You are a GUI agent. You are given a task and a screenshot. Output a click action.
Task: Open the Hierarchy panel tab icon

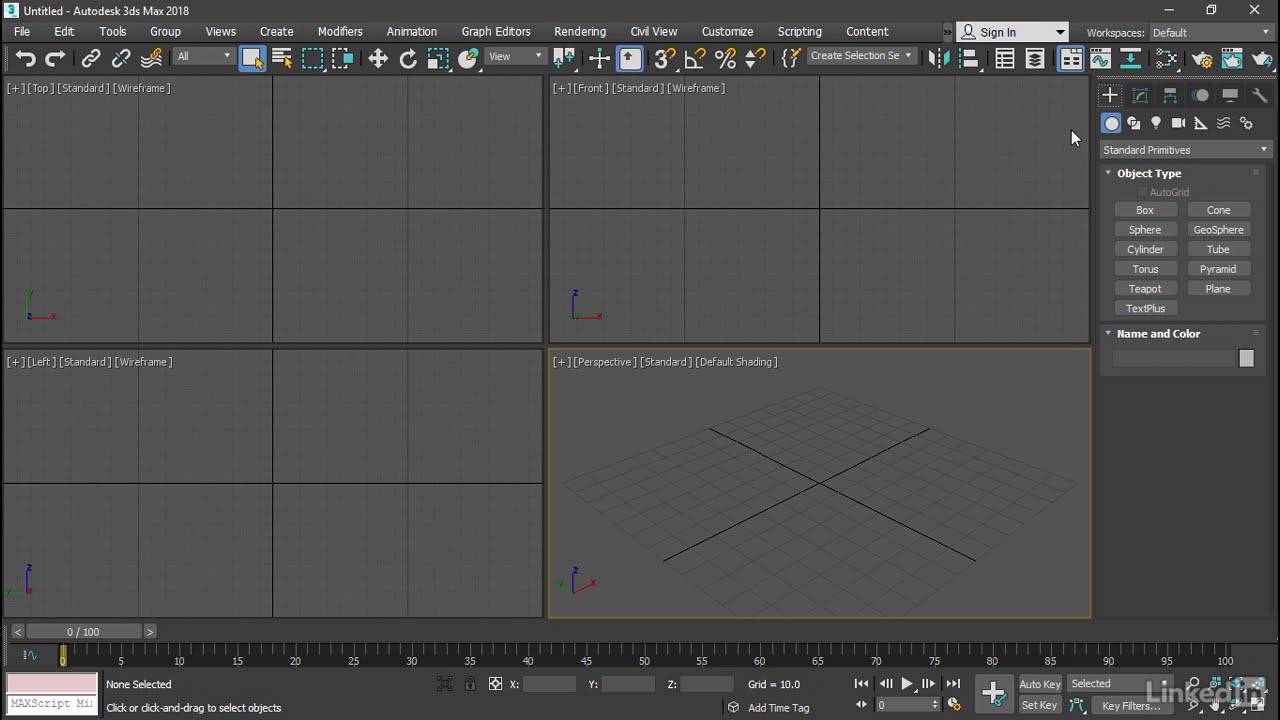point(1170,96)
